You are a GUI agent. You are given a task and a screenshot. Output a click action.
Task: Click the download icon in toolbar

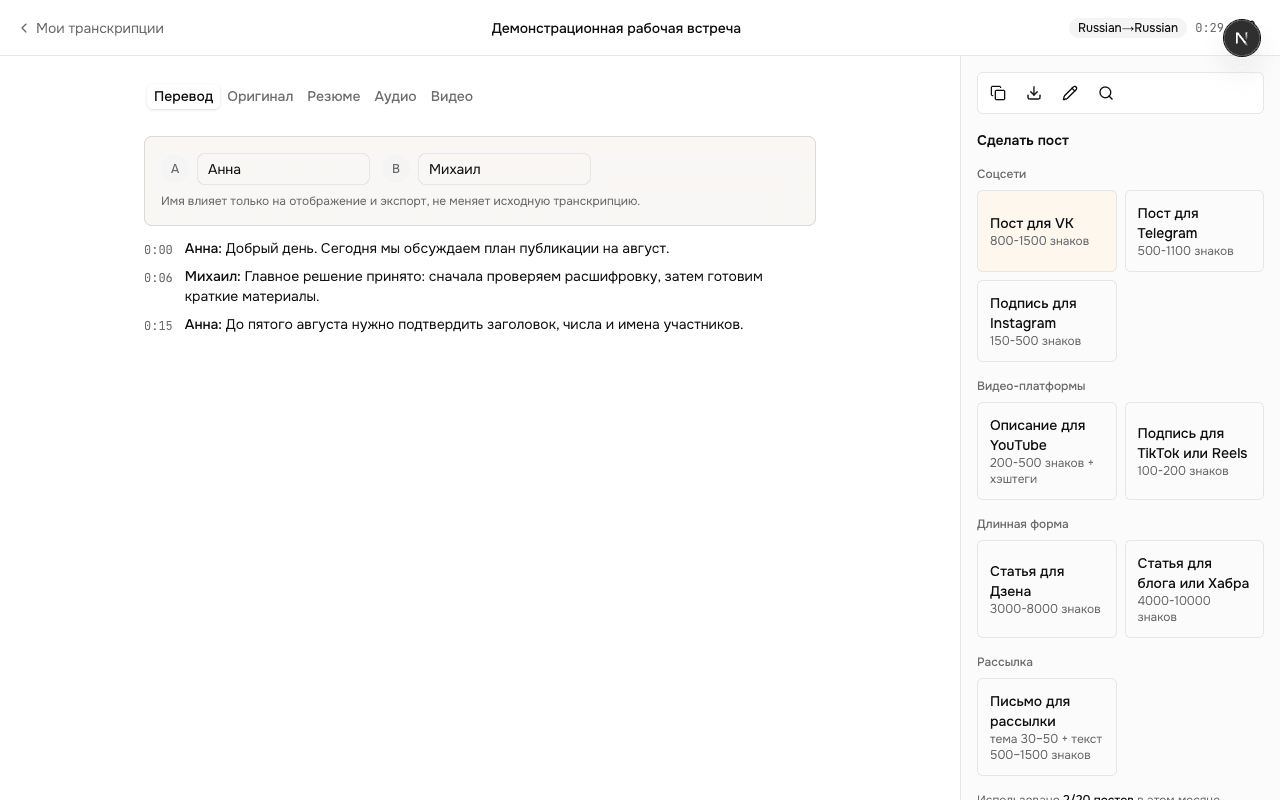click(x=1034, y=93)
